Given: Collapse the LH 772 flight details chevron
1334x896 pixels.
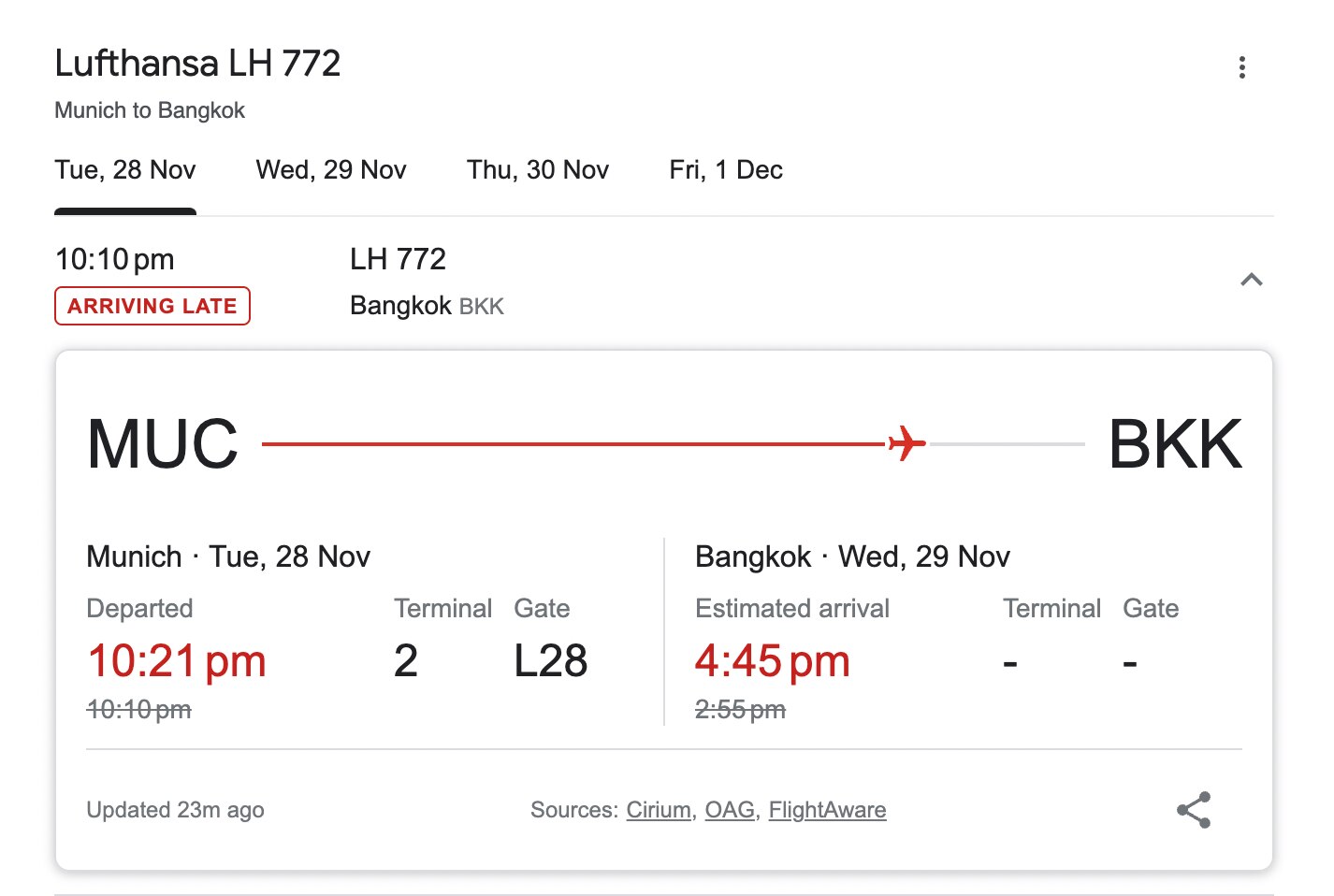Looking at the screenshot, I should coord(1251,280).
